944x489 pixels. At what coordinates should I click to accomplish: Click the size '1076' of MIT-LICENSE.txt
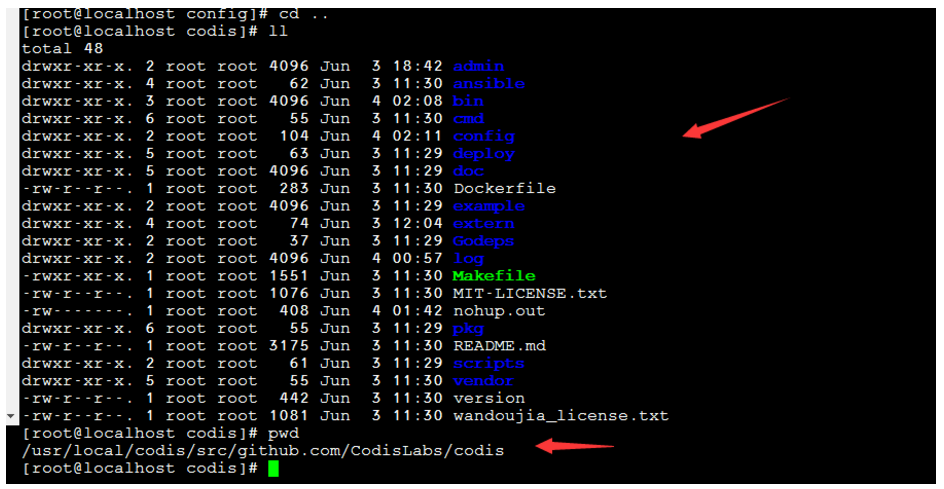point(288,293)
